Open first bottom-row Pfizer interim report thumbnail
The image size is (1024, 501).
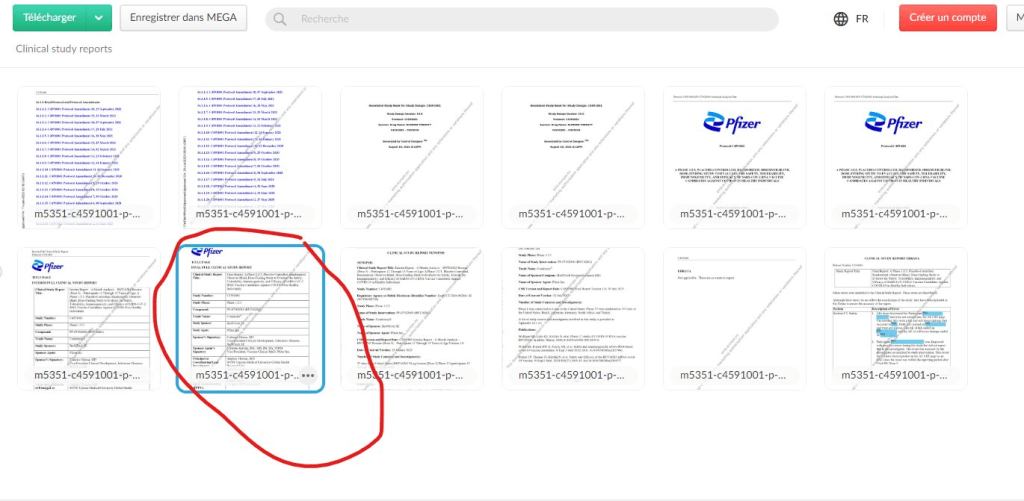pos(88,310)
